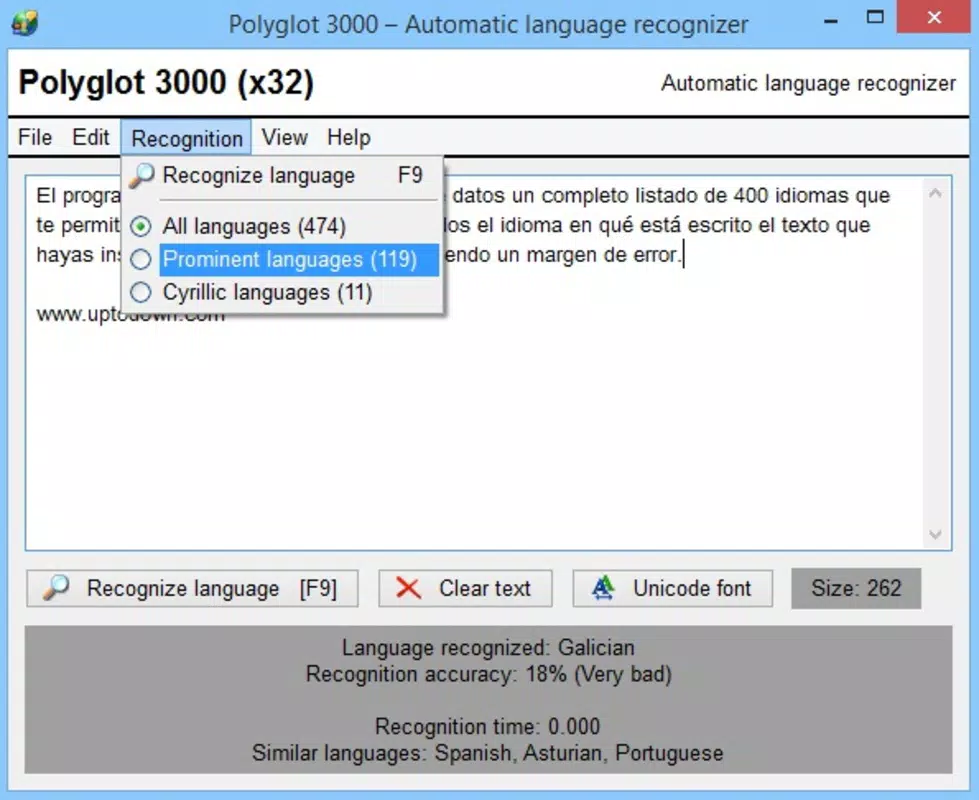The height and width of the screenshot is (800, 979).
Task: Select All languages (474) radio button
Action: (141, 226)
